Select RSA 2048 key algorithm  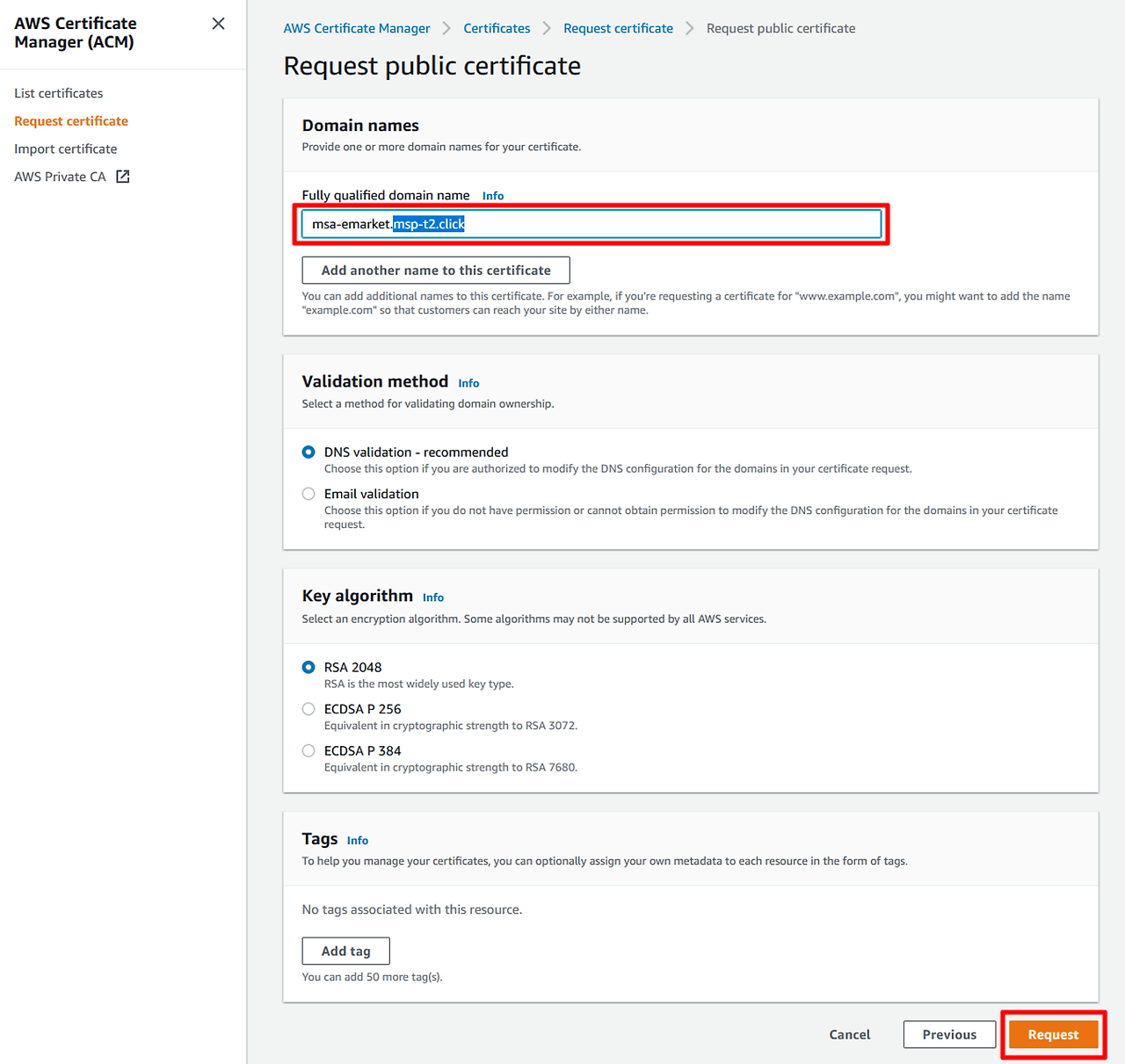[x=308, y=668]
